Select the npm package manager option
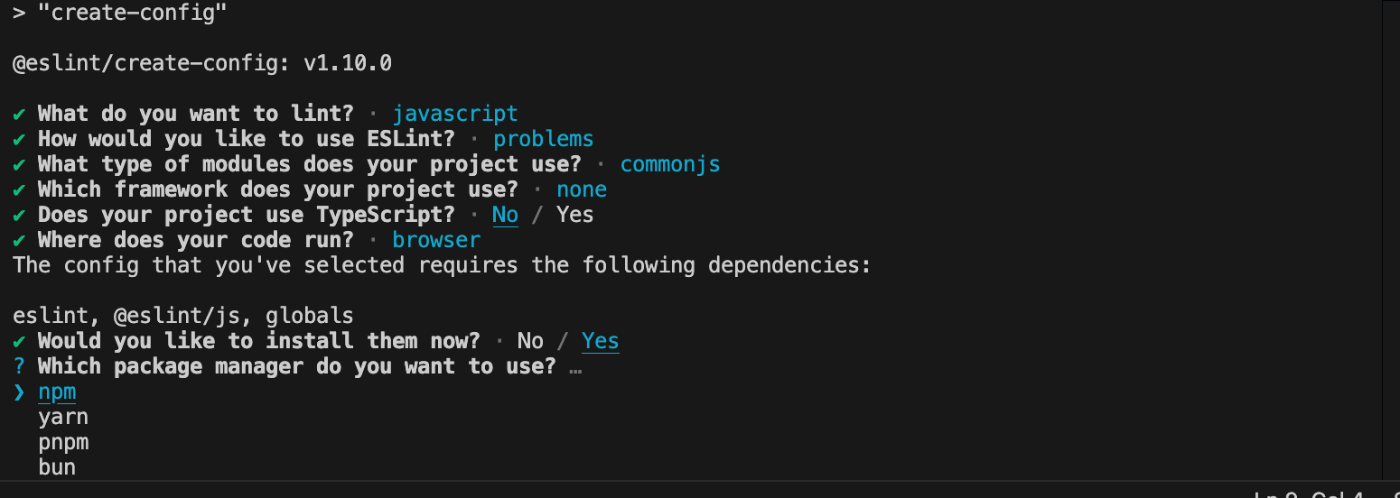1400x498 pixels. point(57,392)
